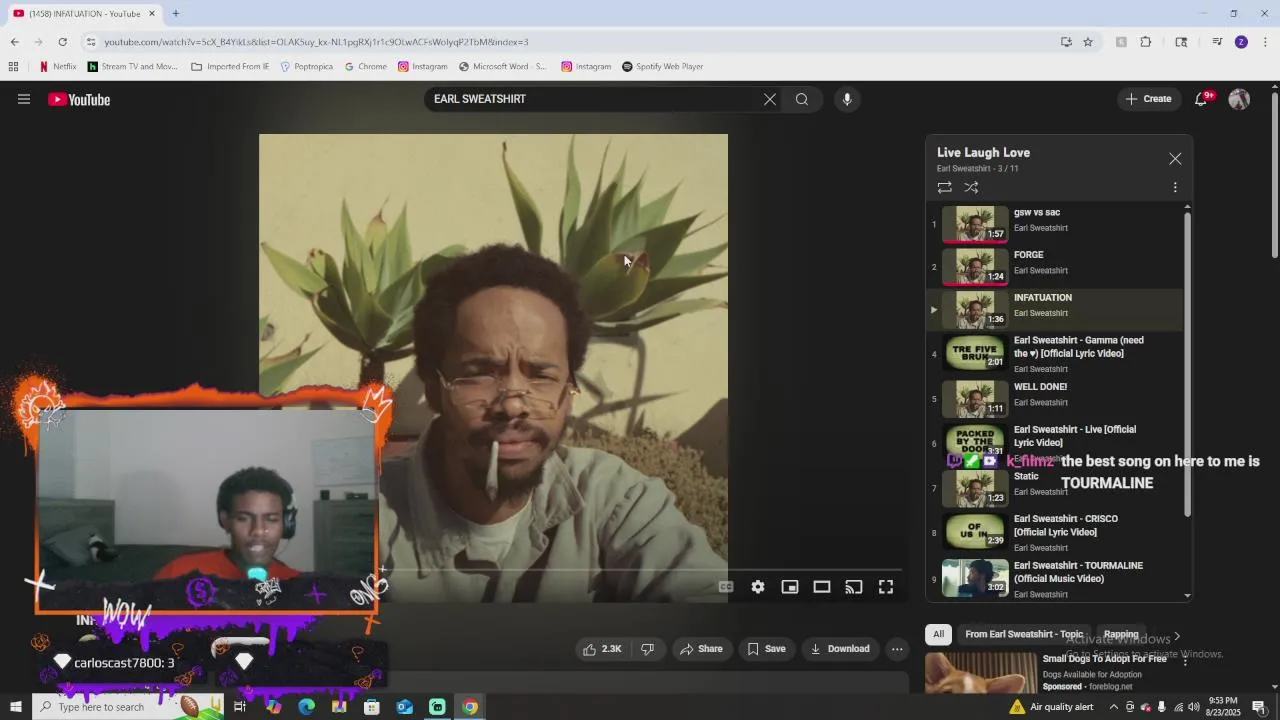Open Chrome extensions puzzle icon

click(x=1146, y=42)
